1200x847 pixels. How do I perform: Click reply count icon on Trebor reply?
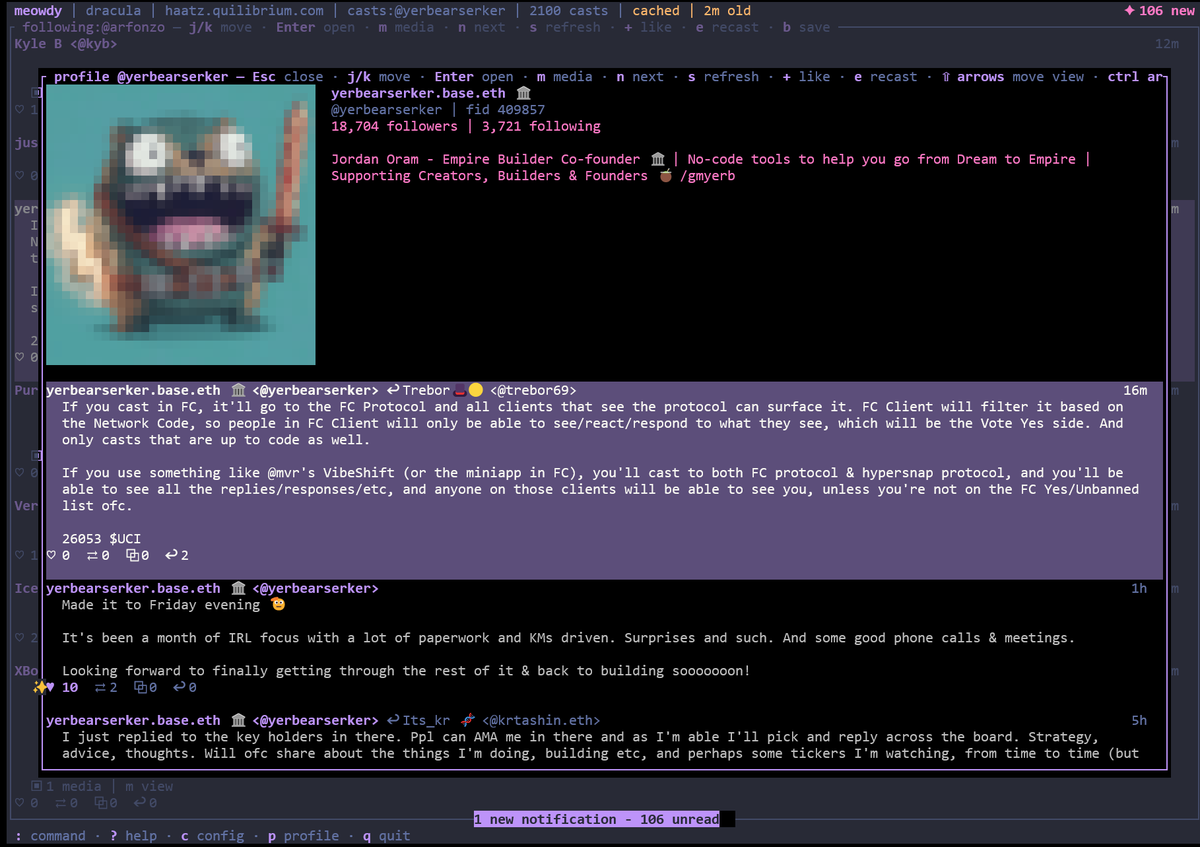(x=171, y=555)
